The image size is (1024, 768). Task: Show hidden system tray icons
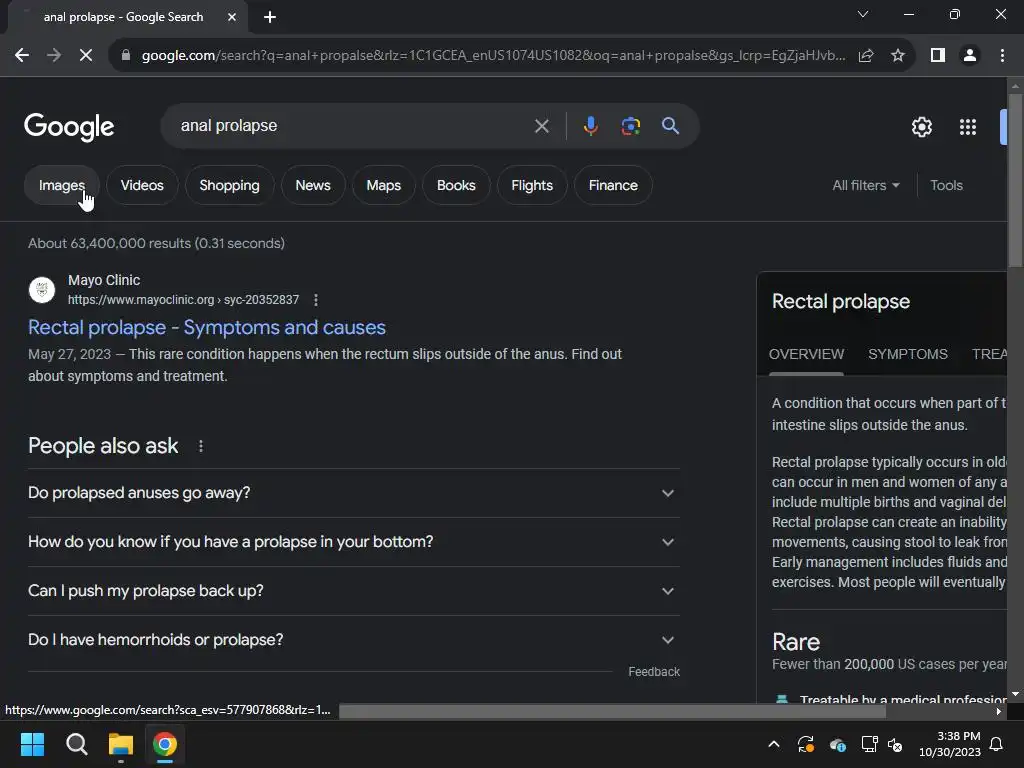[x=774, y=744]
